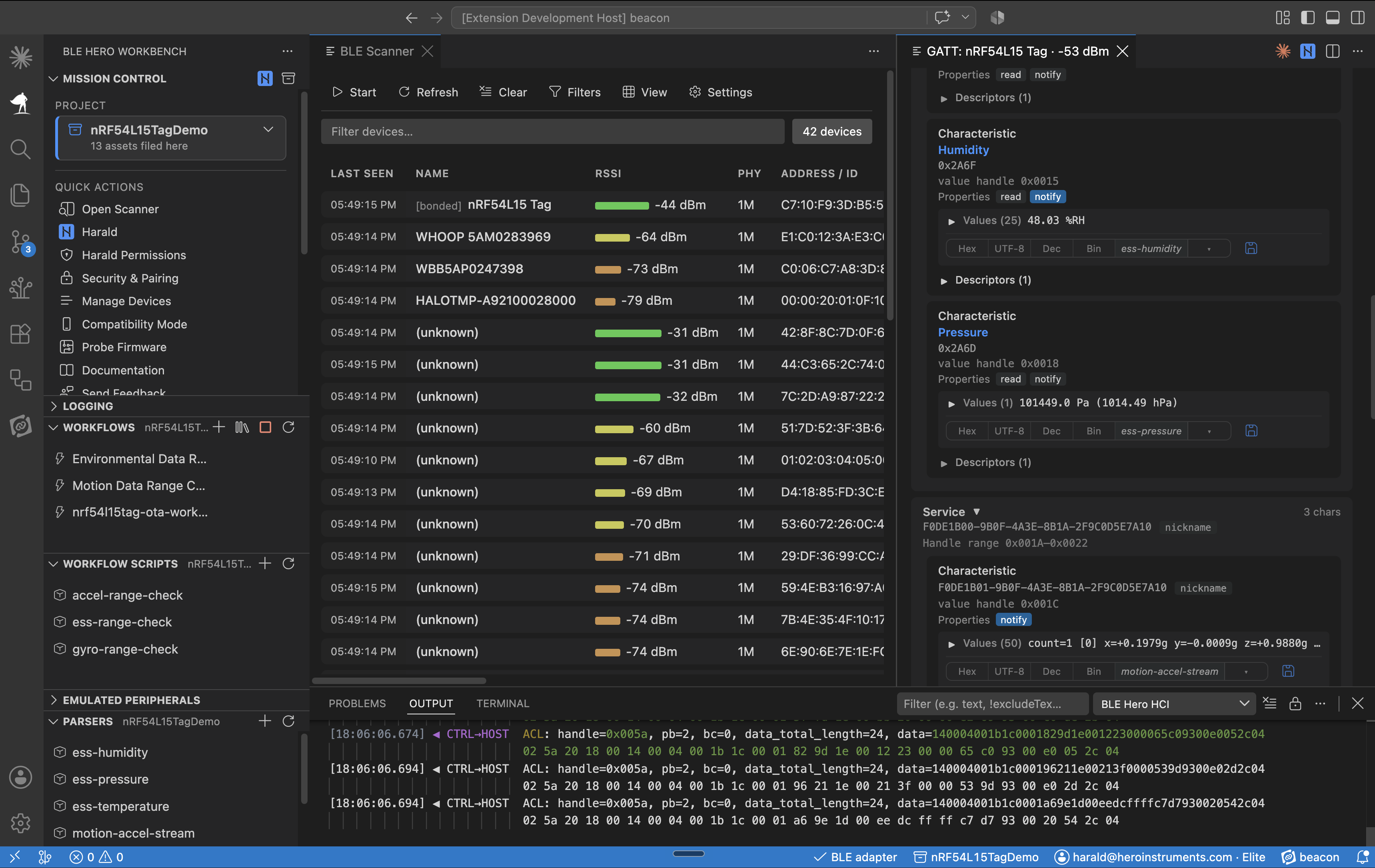Open the workflow library icon

tap(242, 427)
